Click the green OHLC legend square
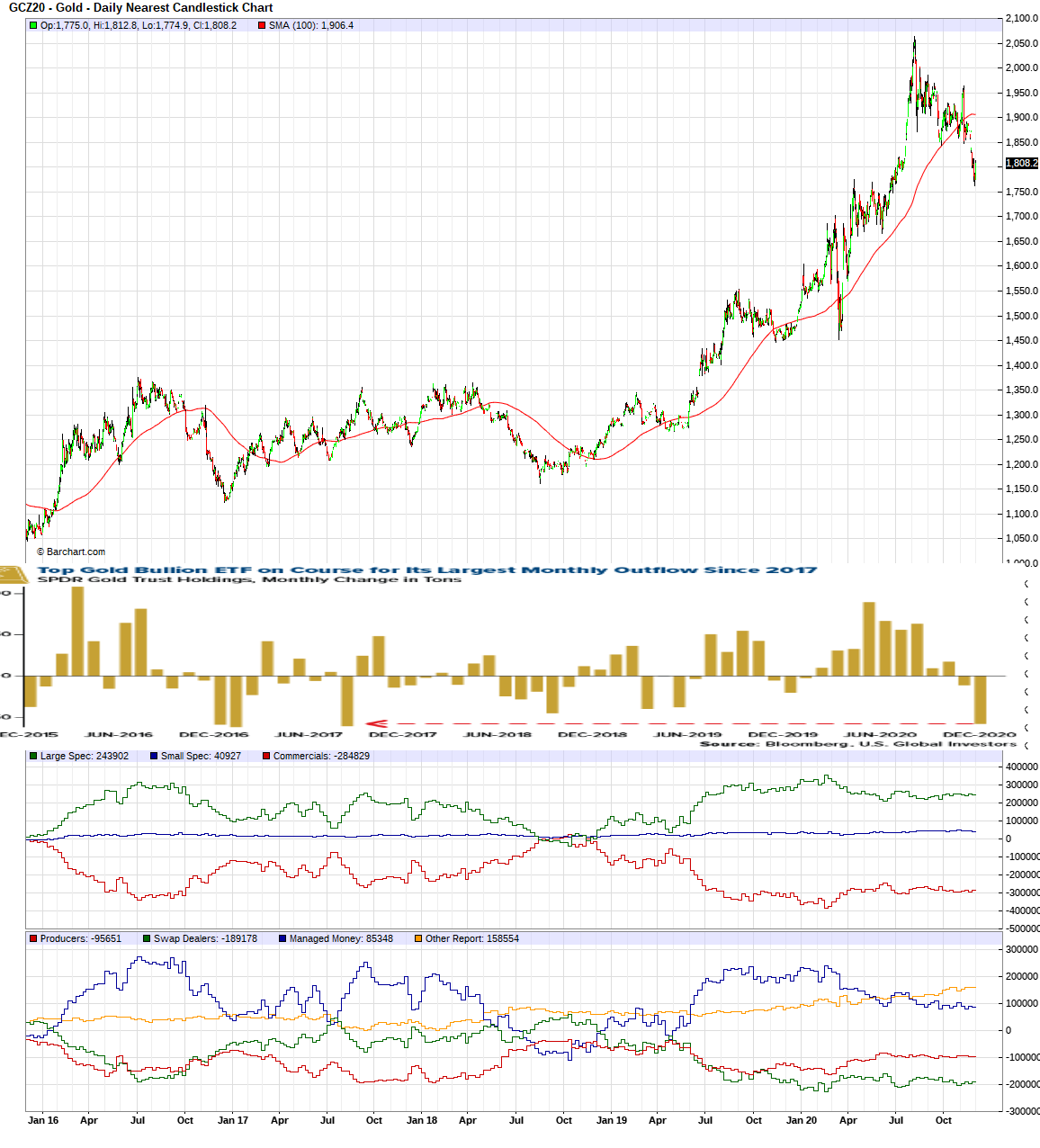1040x1148 pixels. (x=33, y=25)
